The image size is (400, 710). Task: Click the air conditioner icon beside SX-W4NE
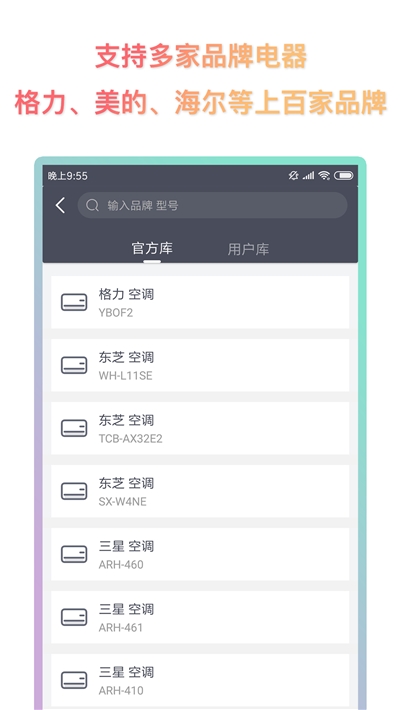click(x=74, y=491)
